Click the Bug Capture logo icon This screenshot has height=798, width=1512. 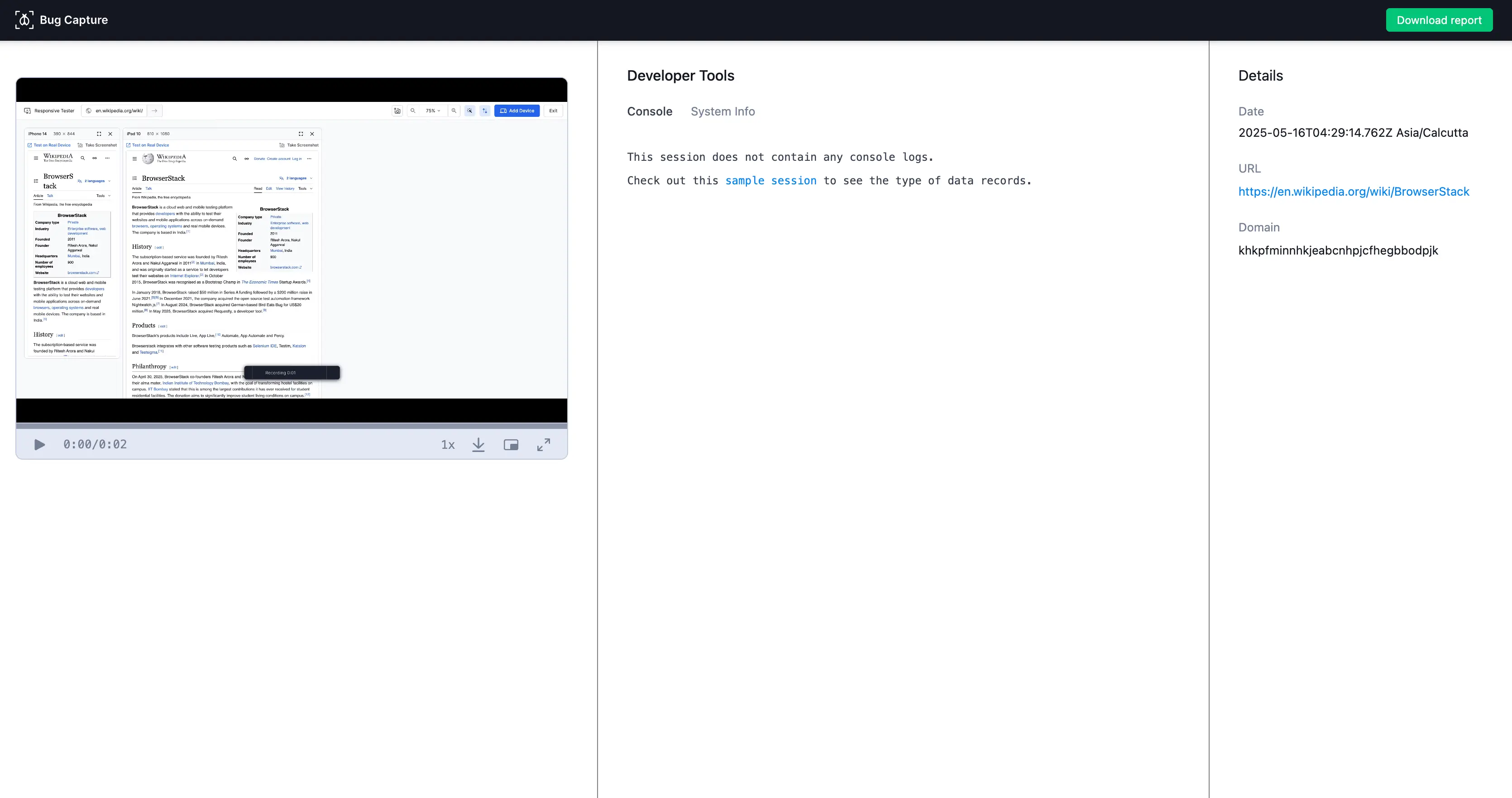(24, 20)
